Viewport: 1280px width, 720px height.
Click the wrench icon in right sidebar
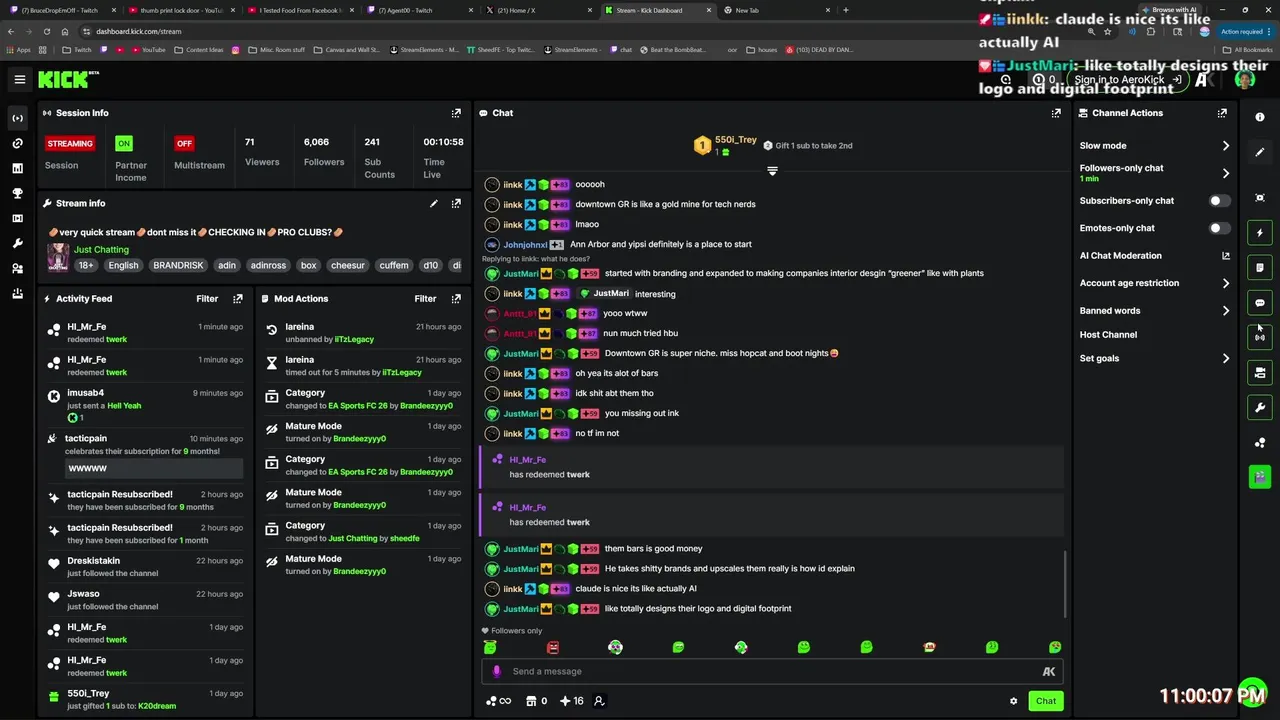(x=1260, y=407)
